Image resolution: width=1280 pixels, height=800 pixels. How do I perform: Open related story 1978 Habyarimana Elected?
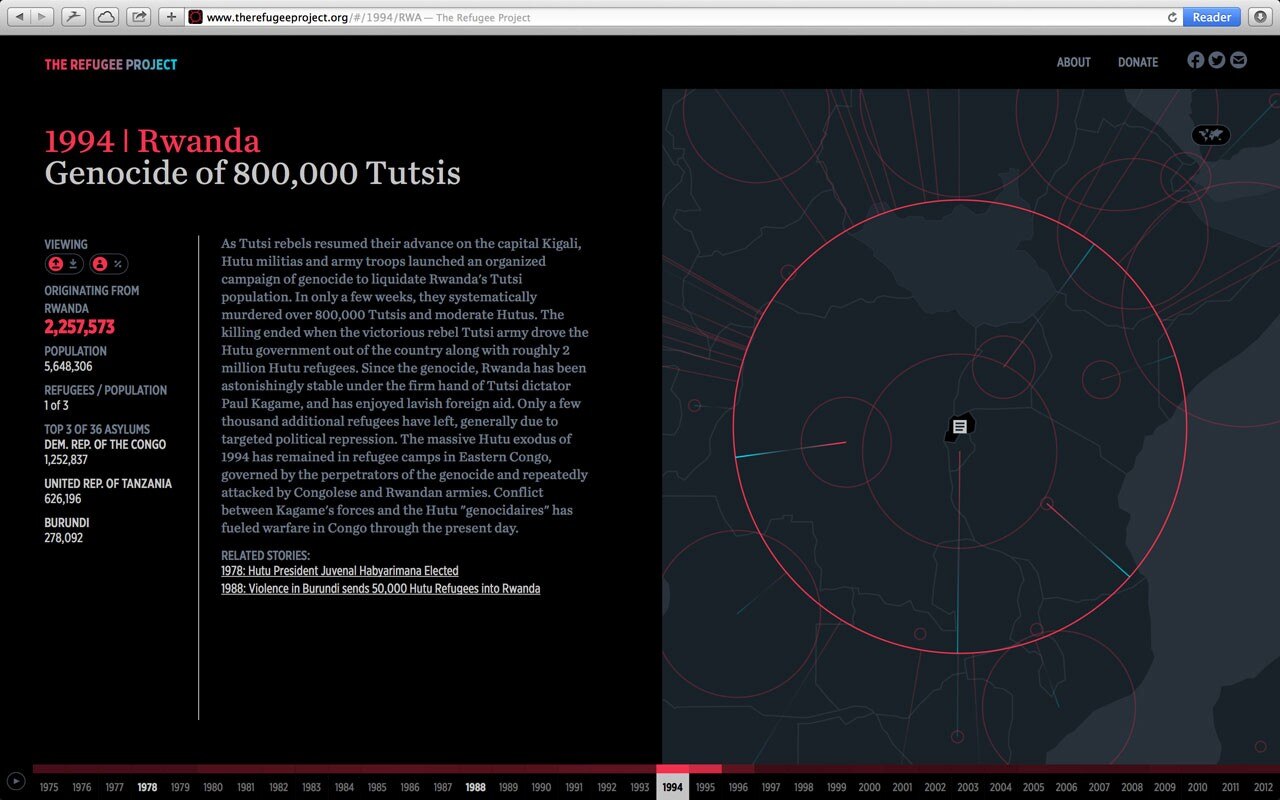[340, 571]
